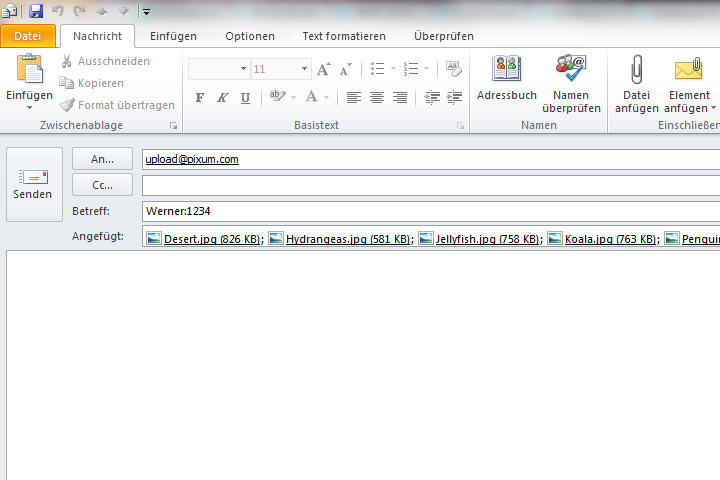
Task: Go to previous item with up arrow
Action: [101, 11]
